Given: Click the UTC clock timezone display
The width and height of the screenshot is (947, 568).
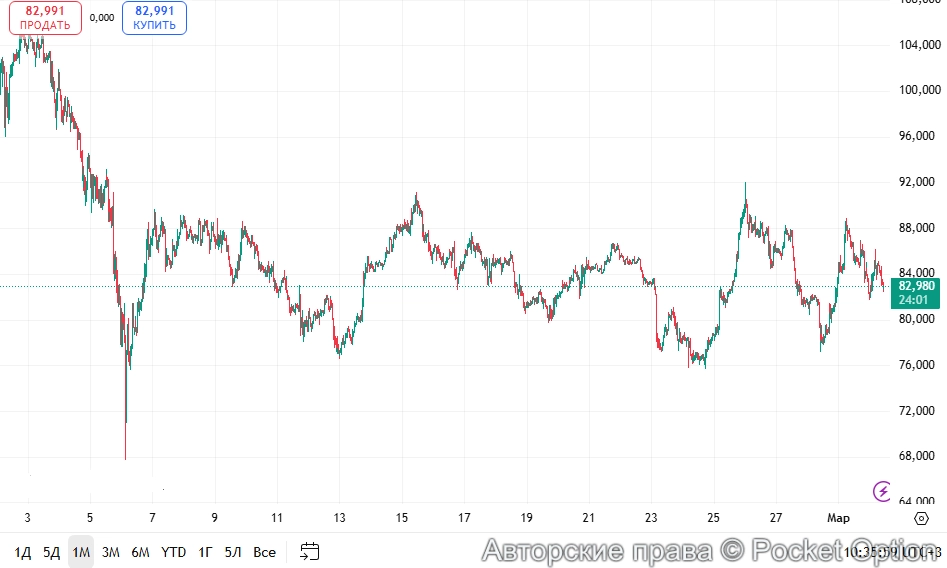Looking at the screenshot, I should [x=892, y=551].
